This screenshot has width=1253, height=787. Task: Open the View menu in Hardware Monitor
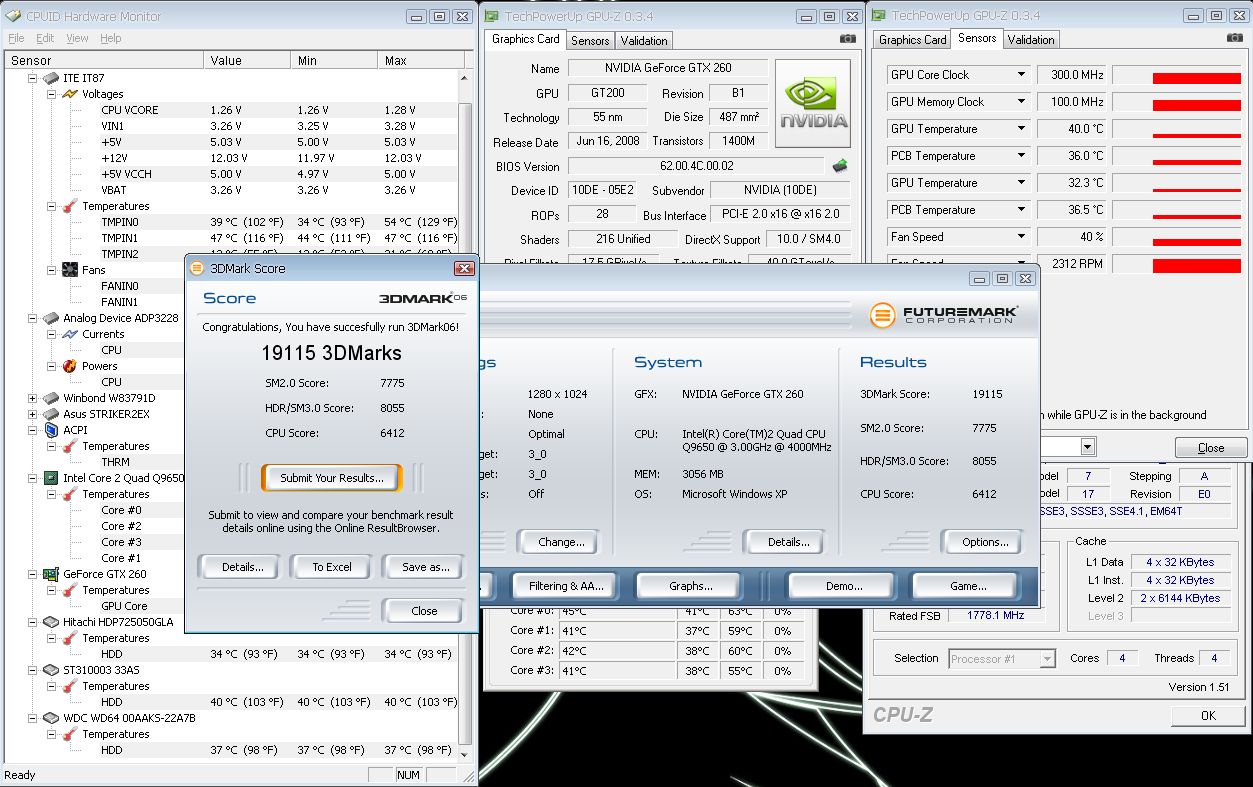[77, 38]
